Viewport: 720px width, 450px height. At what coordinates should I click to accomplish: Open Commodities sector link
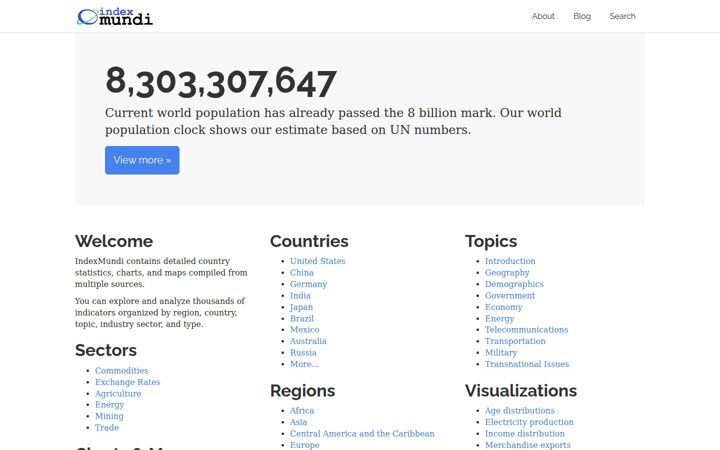pyautogui.click(x=122, y=370)
